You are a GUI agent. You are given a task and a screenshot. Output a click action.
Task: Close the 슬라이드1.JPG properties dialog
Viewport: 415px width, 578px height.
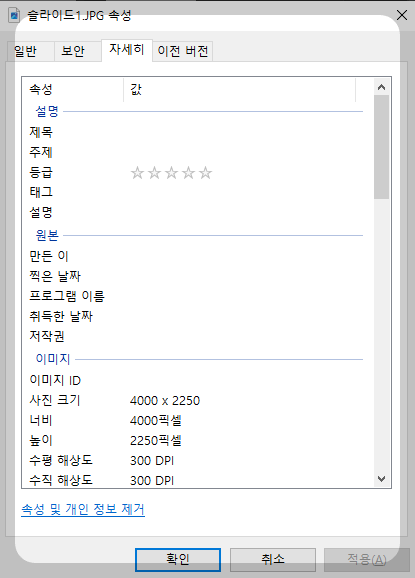click(x=401, y=15)
